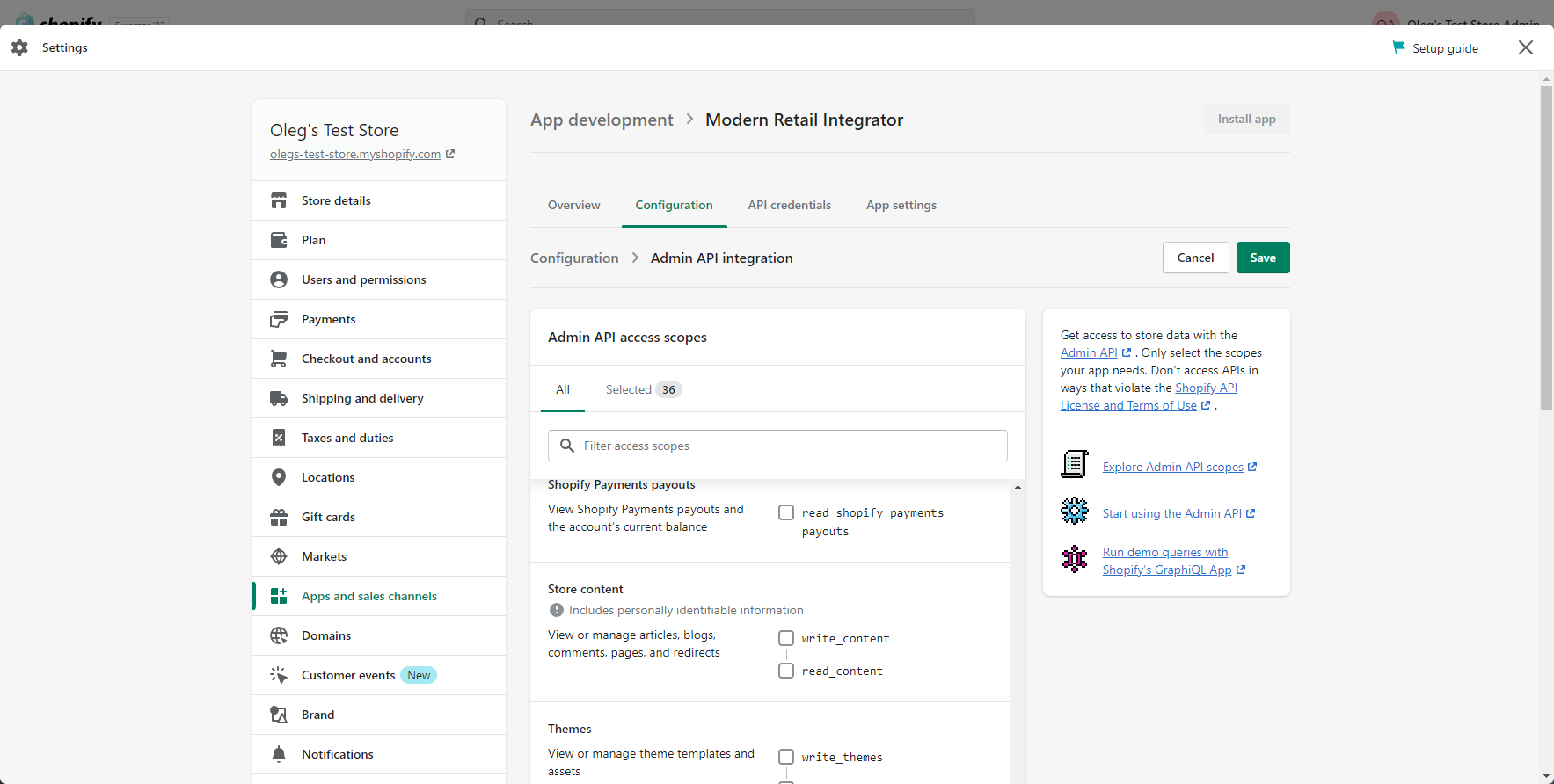The width and height of the screenshot is (1554, 784).
Task: Click the Apps and sales channels grid icon
Action: 279,596
